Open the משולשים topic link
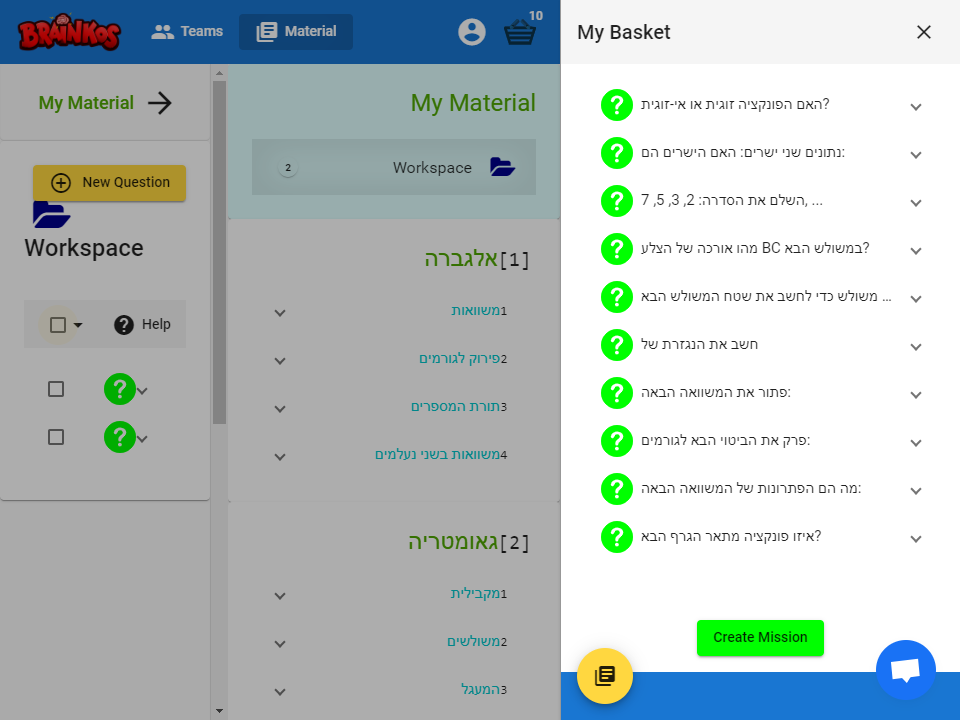 pos(473,641)
